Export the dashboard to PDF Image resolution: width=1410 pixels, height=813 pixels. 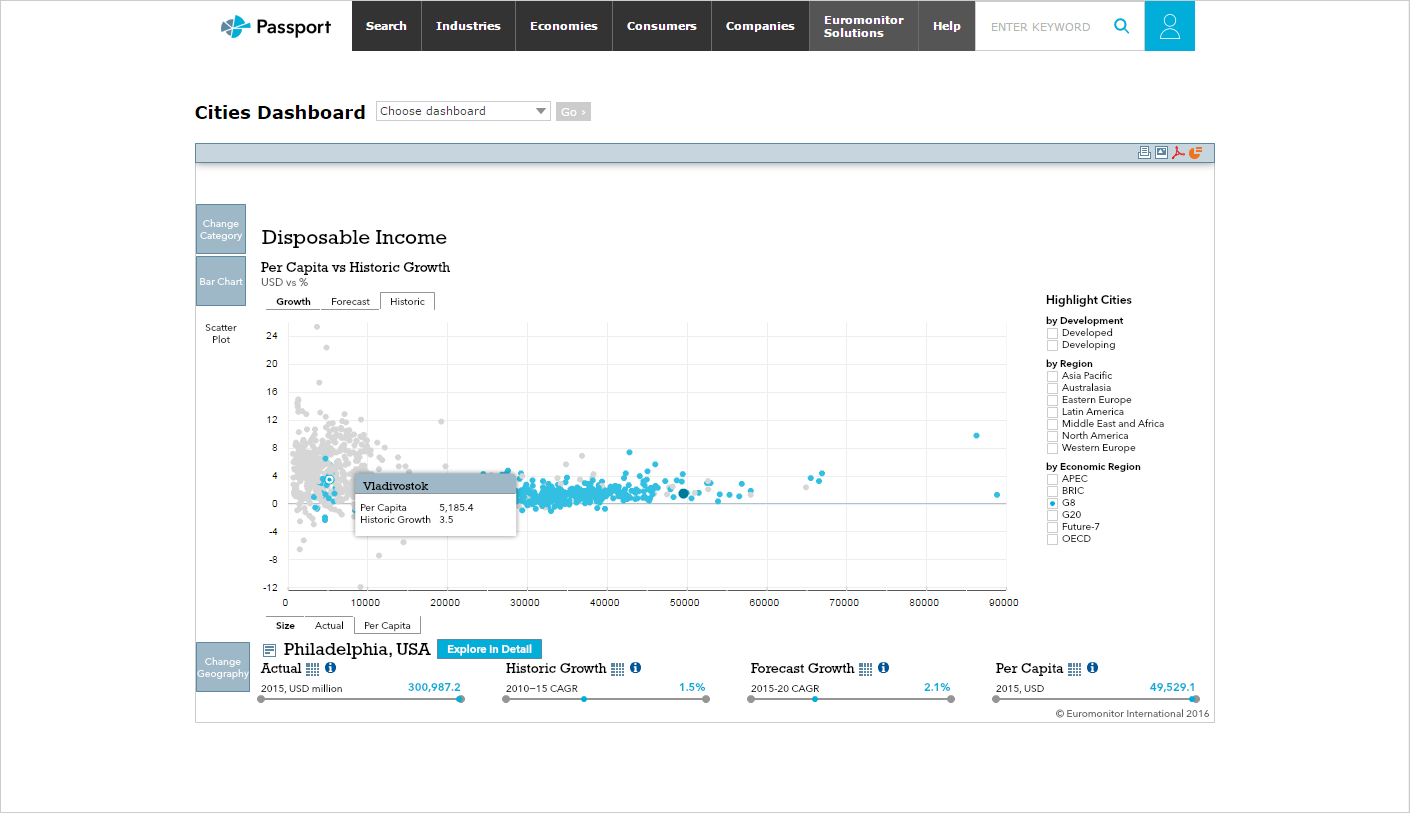coord(1178,152)
